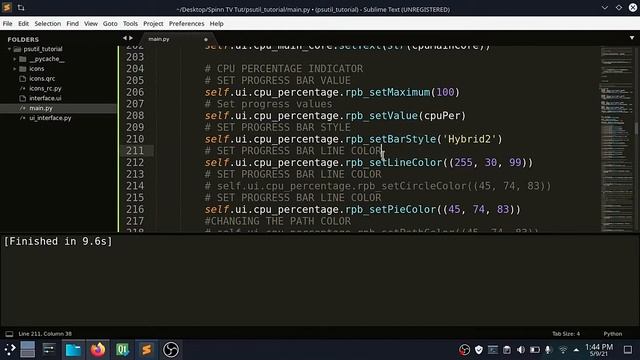Click the __pycache__ folder icon
The height and width of the screenshot is (360, 640).
[23, 59]
